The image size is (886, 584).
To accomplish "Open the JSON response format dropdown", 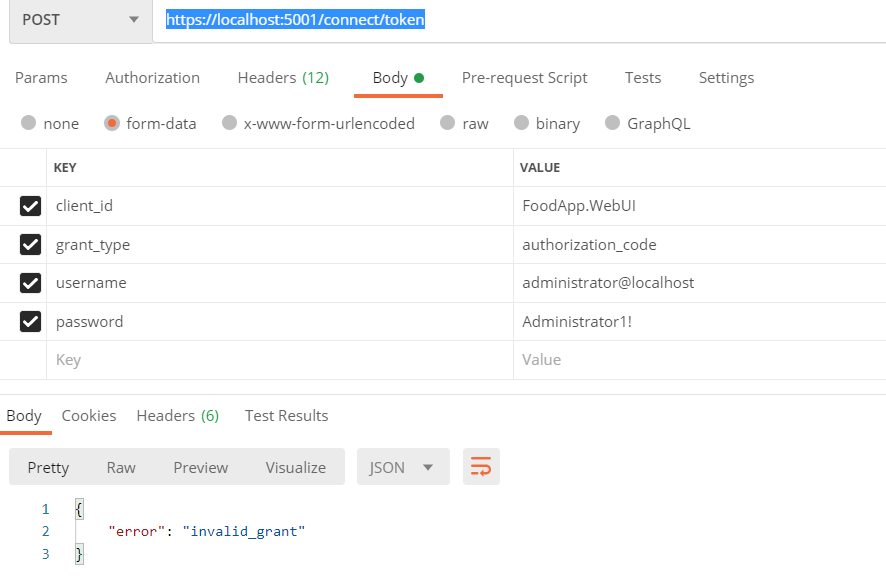I will [403, 466].
